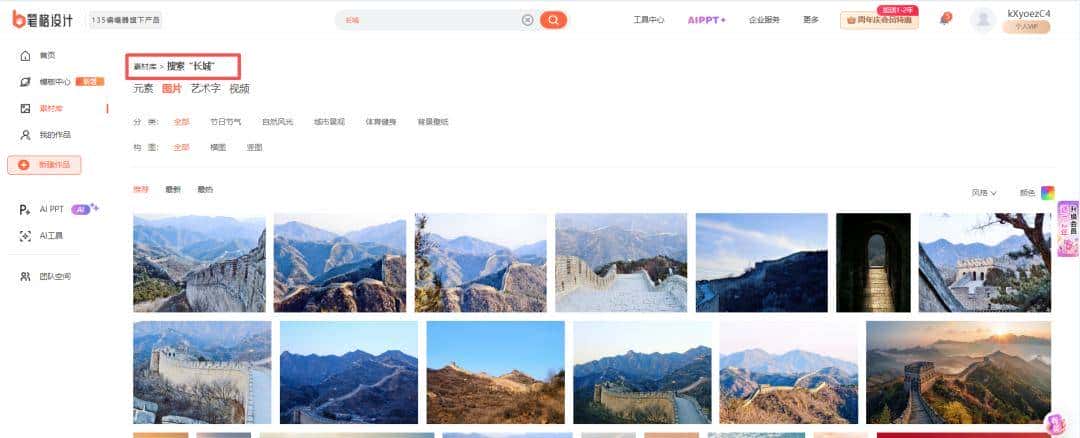The height and width of the screenshot is (438, 1080).
Task: Open the snowy white wall steps photo
Action: [x=621, y=262]
